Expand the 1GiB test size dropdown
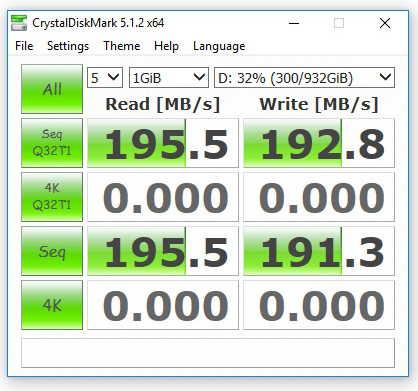Screen dimensions: 418x391 [169, 78]
